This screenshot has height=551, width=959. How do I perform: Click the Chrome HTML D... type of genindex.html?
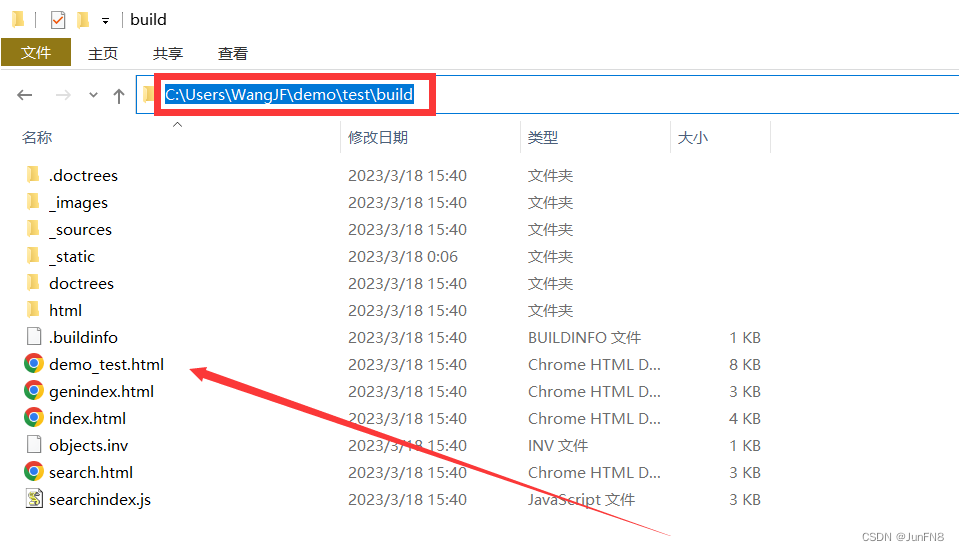click(594, 391)
